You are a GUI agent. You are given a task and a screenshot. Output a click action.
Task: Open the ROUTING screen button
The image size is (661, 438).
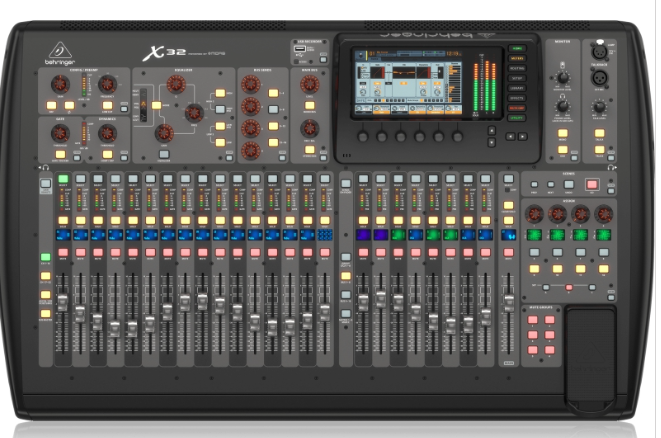click(x=516, y=68)
